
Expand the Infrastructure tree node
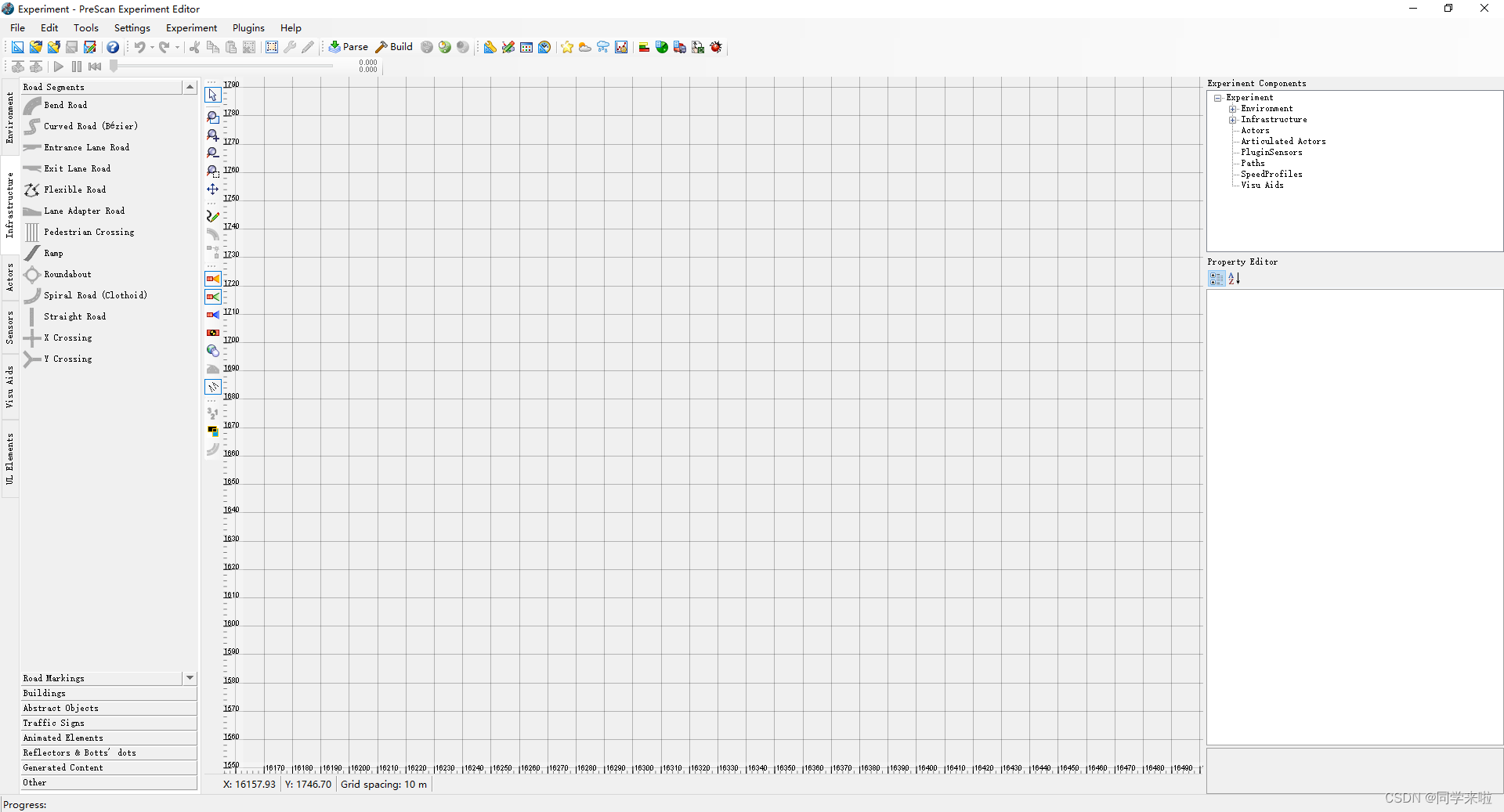[1233, 120]
